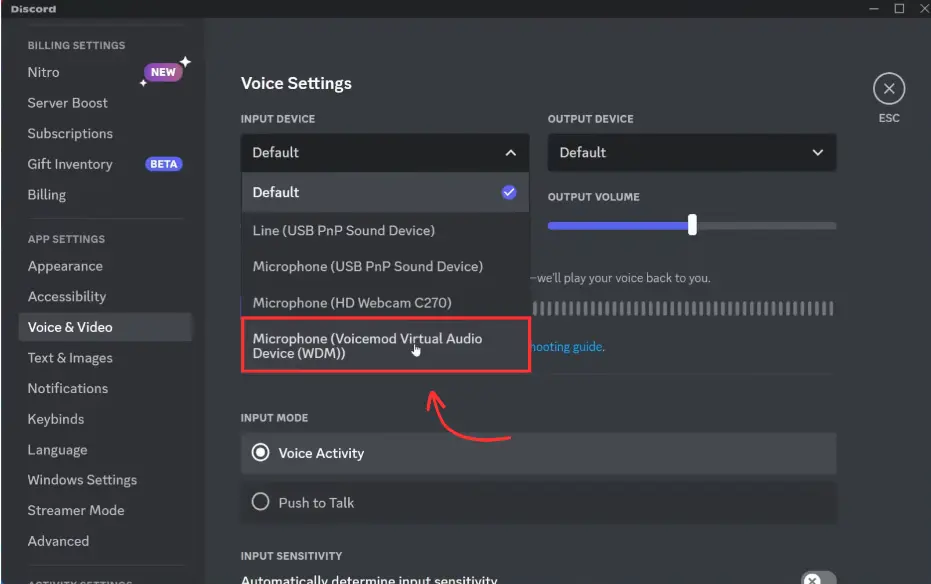Expand the Output Device dropdown

(x=692, y=153)
